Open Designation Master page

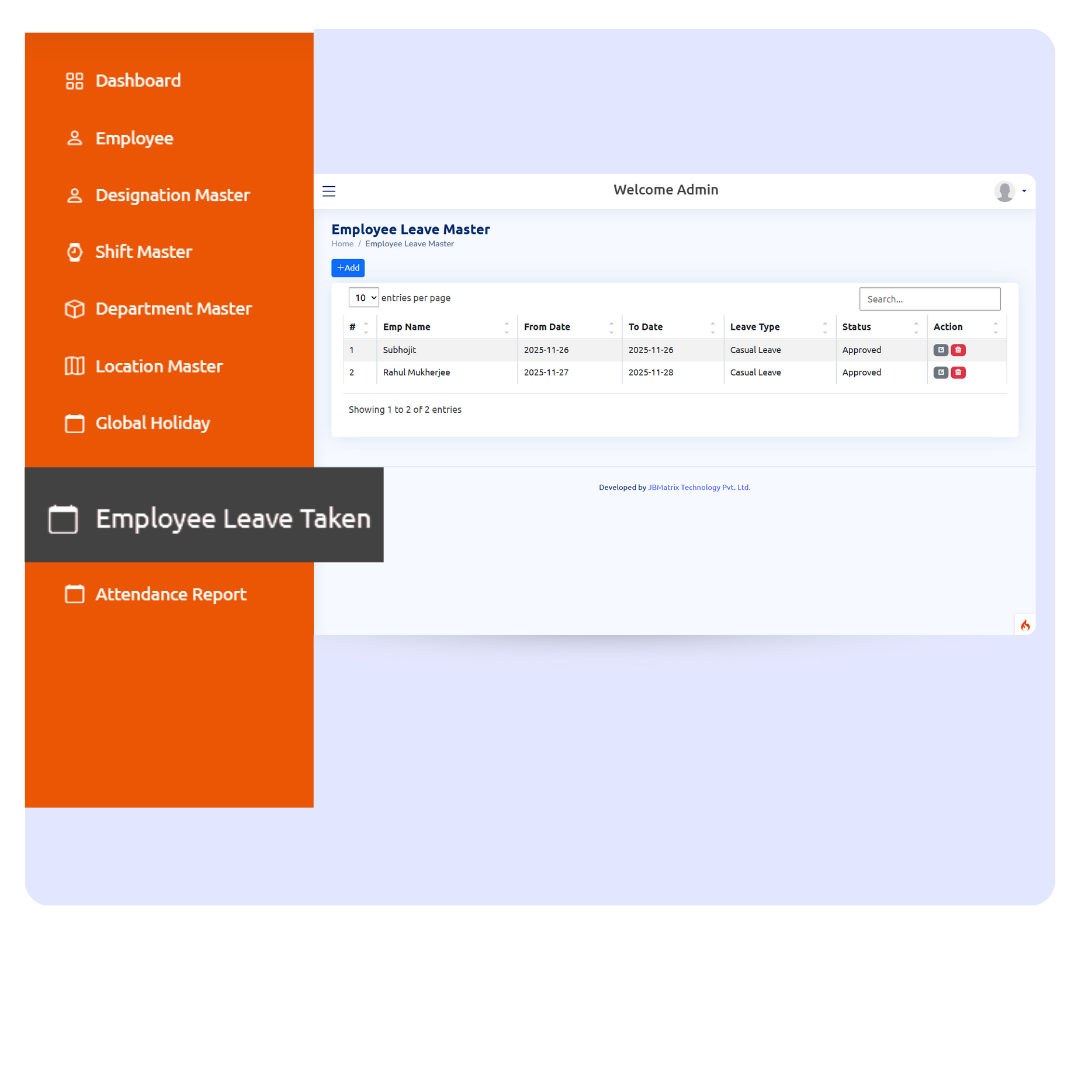coord(172,195)
